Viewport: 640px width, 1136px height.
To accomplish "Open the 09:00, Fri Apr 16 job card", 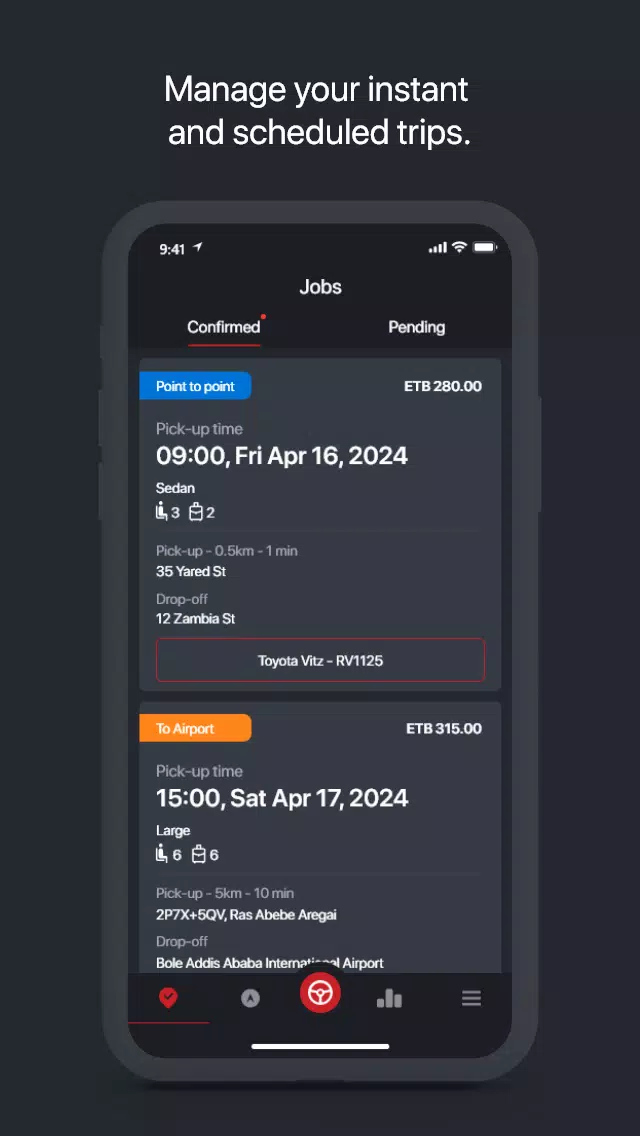I will [320, 525].
